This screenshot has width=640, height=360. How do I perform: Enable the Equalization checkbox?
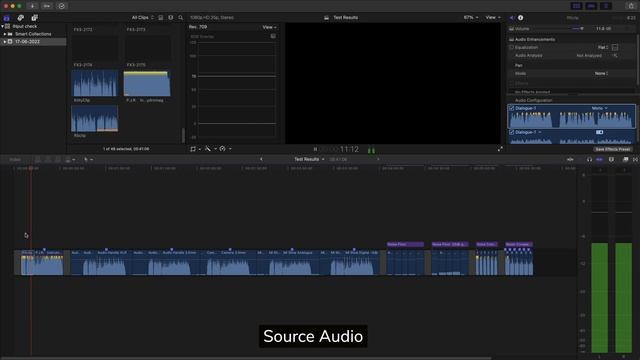[x=511, y=47]
